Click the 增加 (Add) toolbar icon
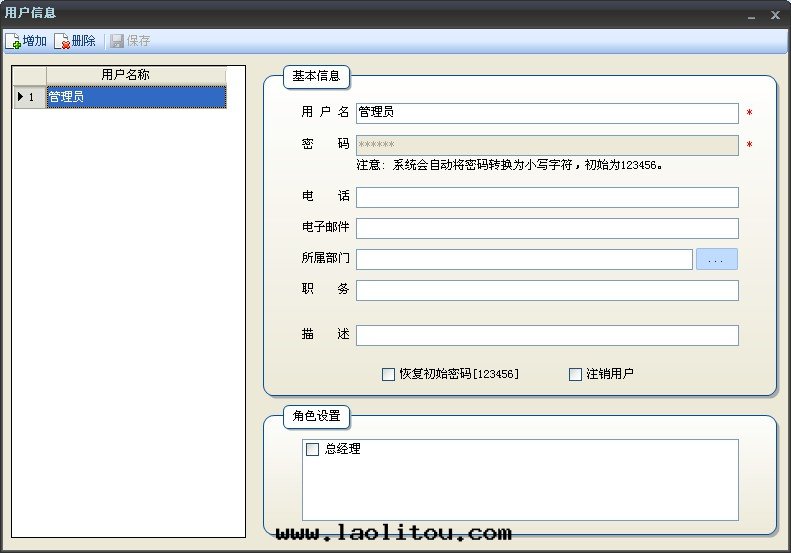791x553 pixels. (14, 41)
